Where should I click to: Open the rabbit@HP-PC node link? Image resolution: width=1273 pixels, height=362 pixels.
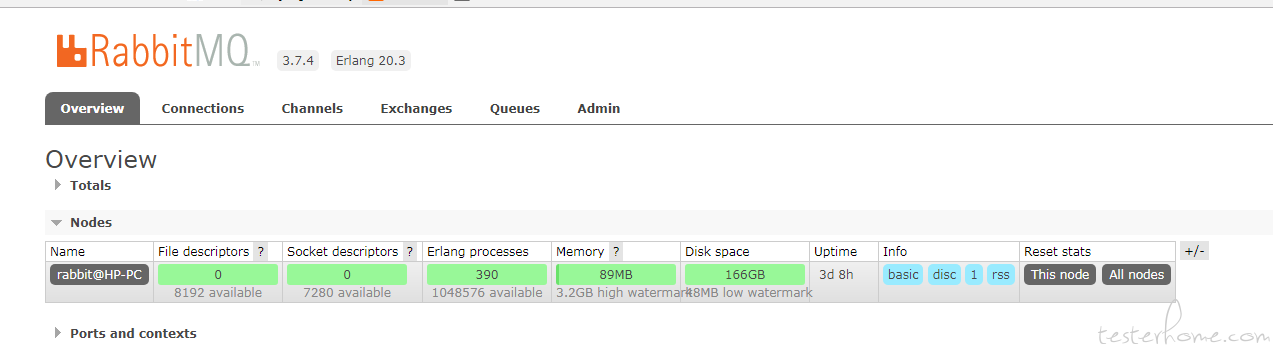99,274
